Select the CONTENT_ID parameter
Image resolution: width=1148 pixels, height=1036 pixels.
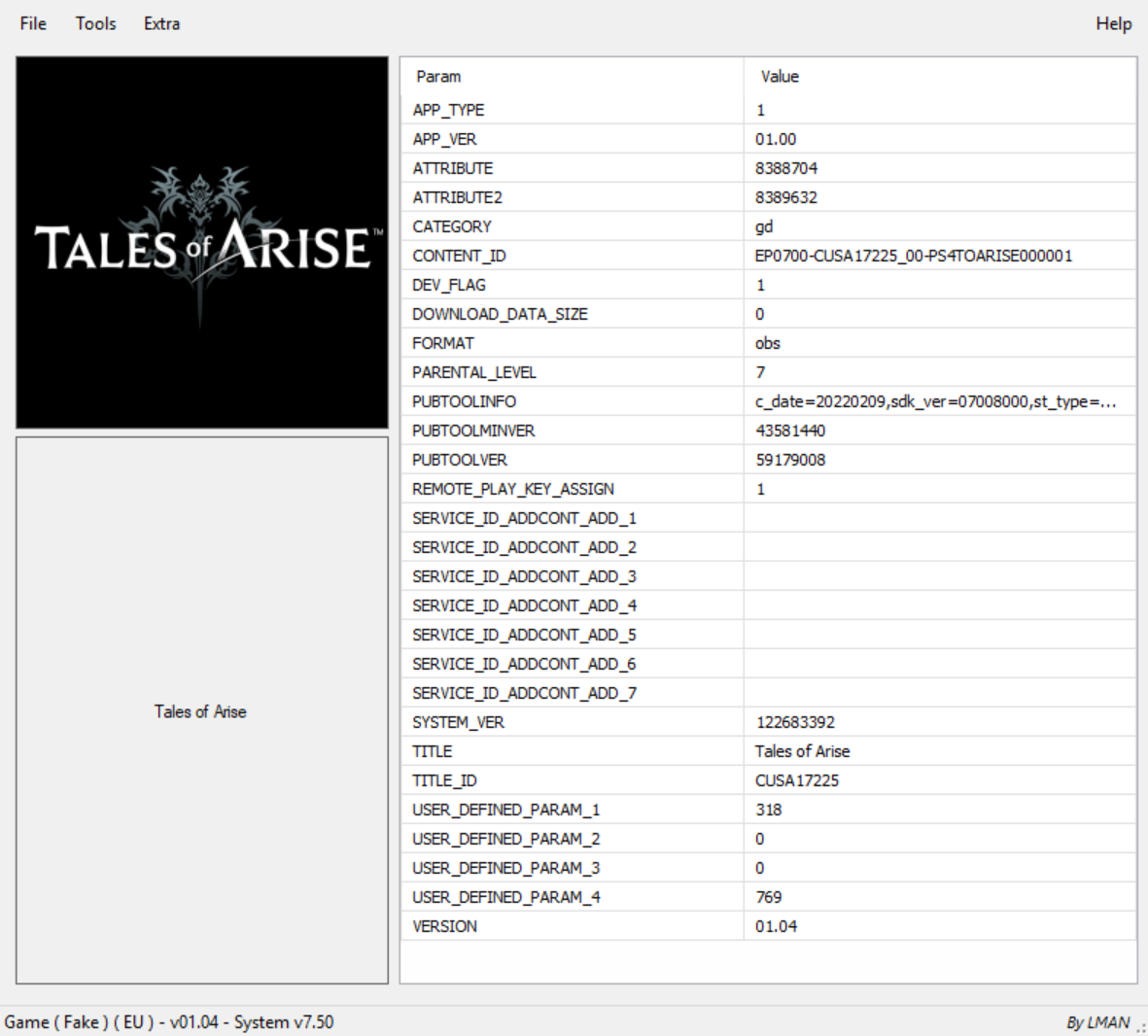point(458,257)
